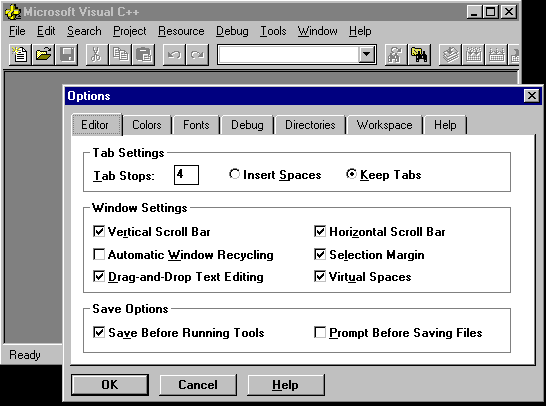Click the Cut scissors toolbar icon
This screenshot has width=546, height=406.
96,54
